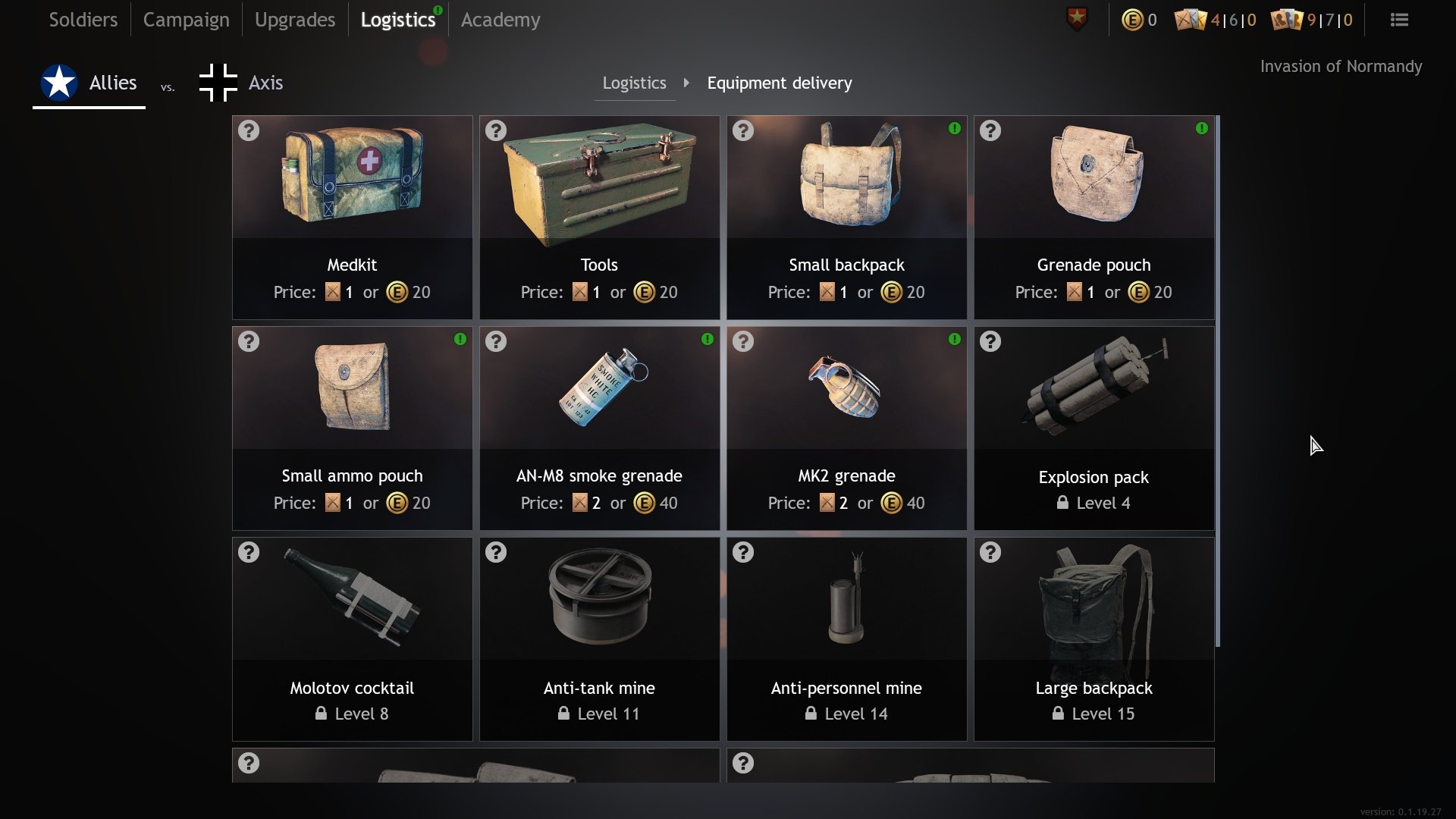Open the Upgrades tab

[x=295, y=20]
